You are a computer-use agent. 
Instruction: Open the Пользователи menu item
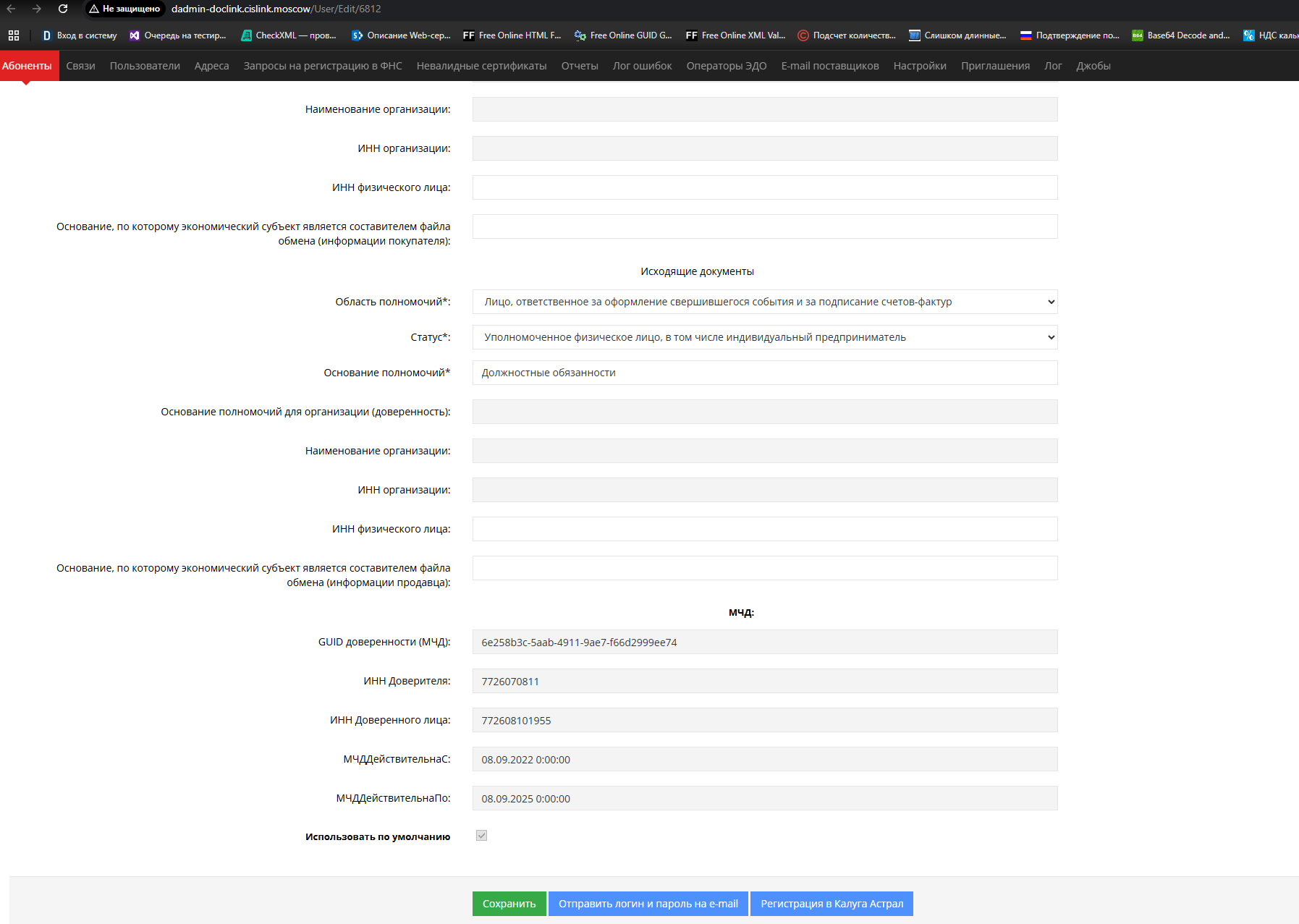click(x=145, y=66)
